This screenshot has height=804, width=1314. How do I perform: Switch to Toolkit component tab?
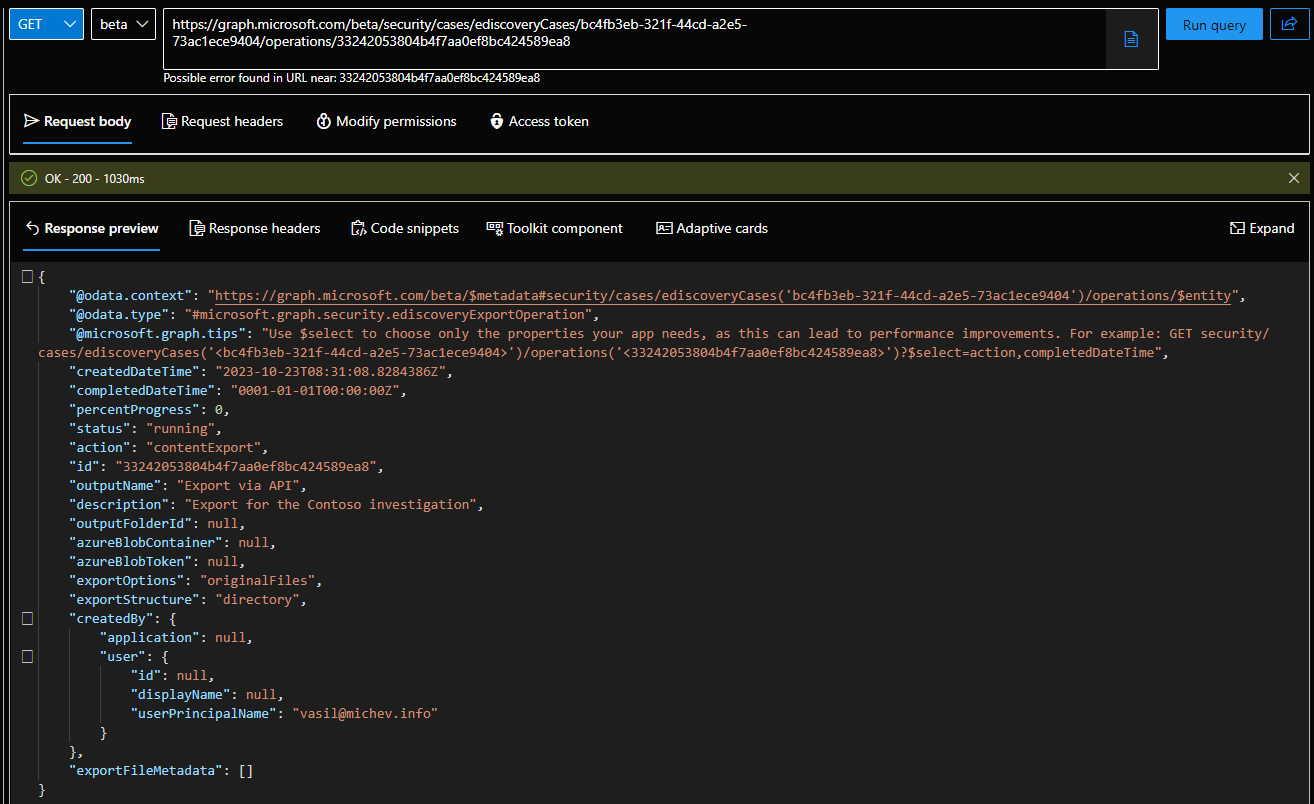coord(554,228)
